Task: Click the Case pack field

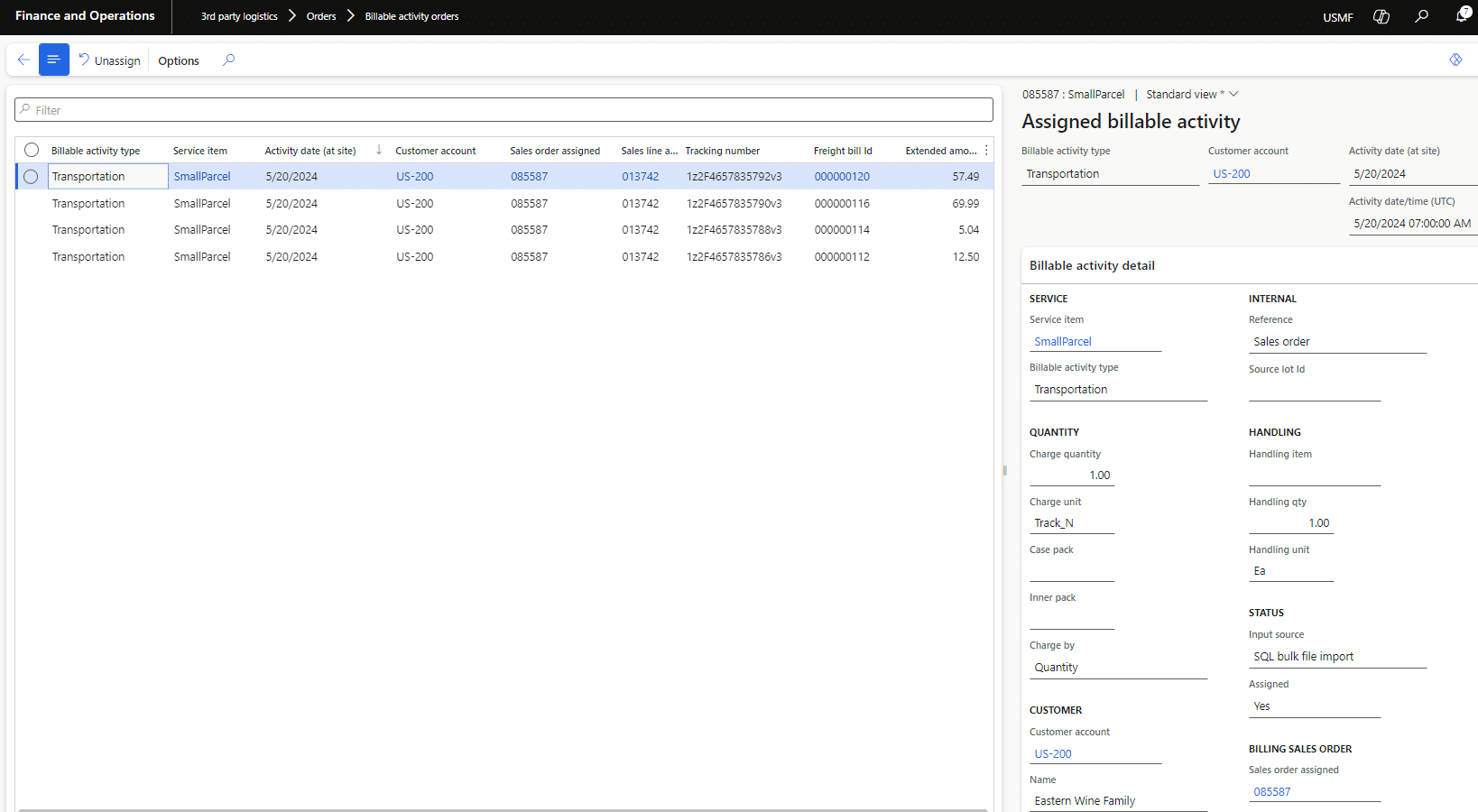Action: pos(1072,571)
